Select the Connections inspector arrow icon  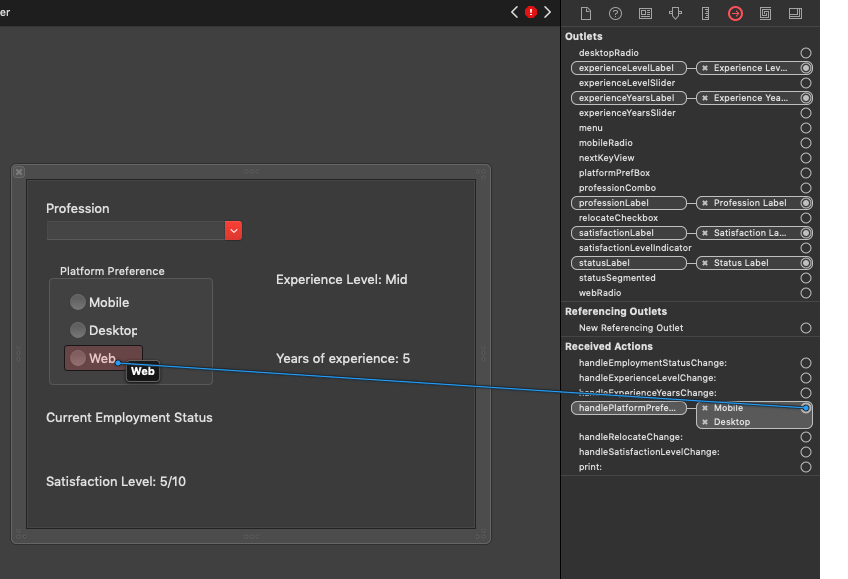tap(735, 13)
